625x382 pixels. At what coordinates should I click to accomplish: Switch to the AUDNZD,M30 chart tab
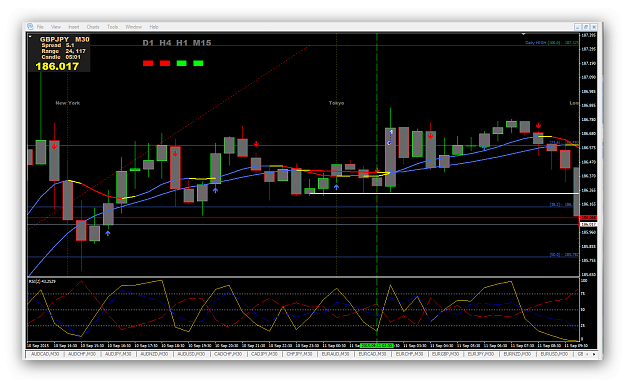(154, 354)
